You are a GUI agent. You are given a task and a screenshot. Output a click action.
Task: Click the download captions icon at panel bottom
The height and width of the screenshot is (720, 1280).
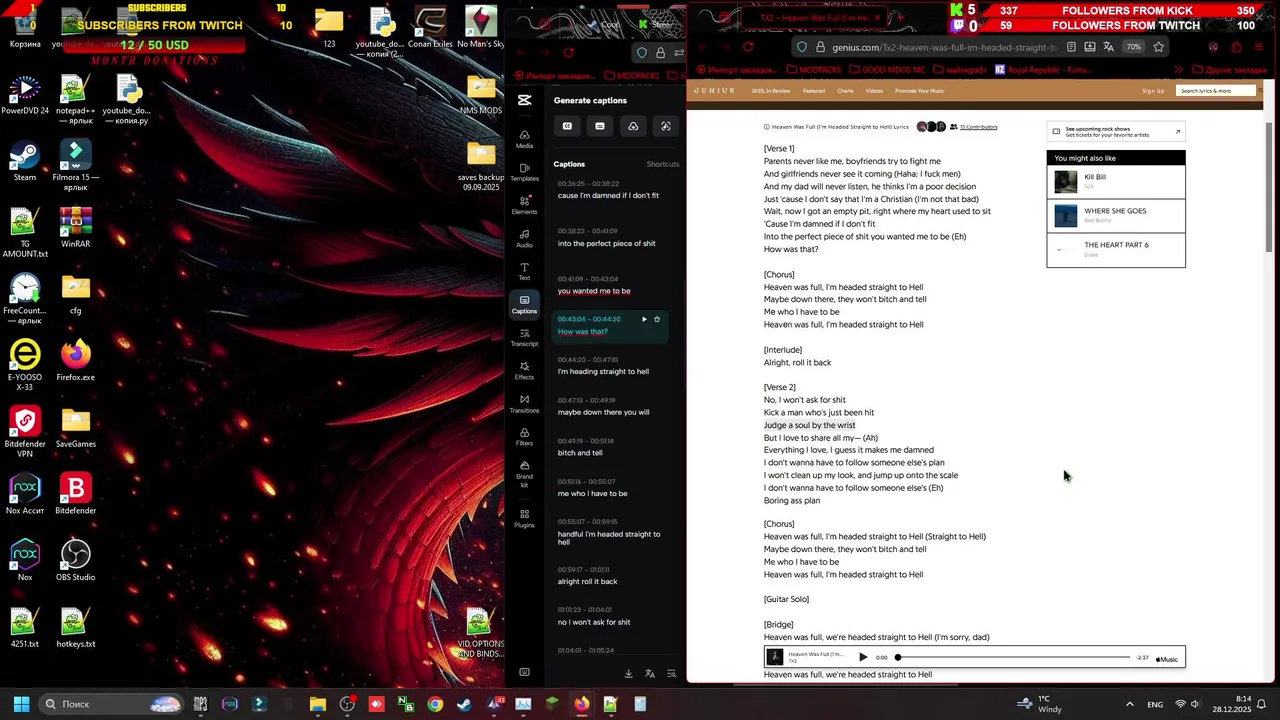click(628, 674)
